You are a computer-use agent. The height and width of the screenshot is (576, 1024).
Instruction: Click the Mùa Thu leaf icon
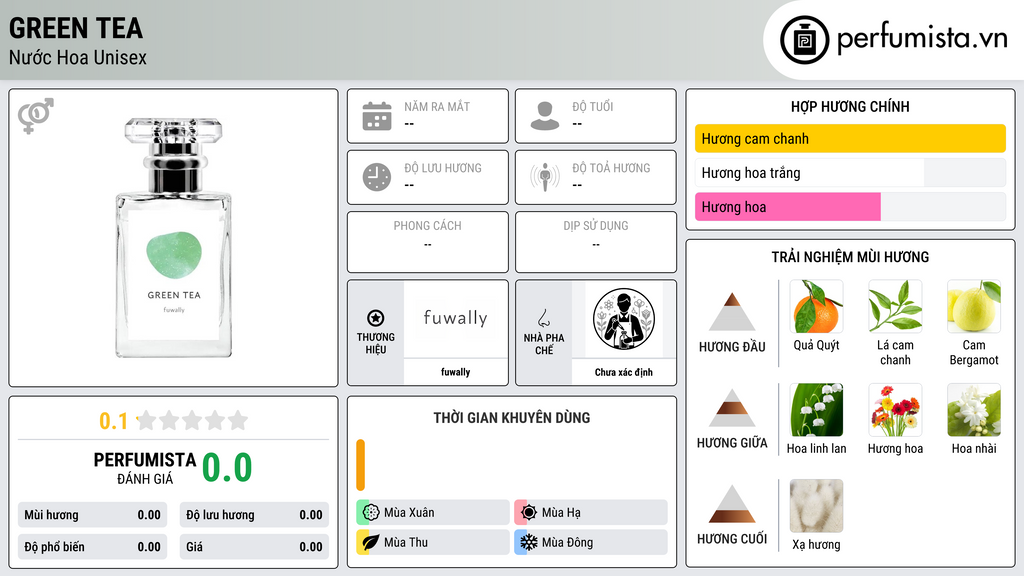371,542
